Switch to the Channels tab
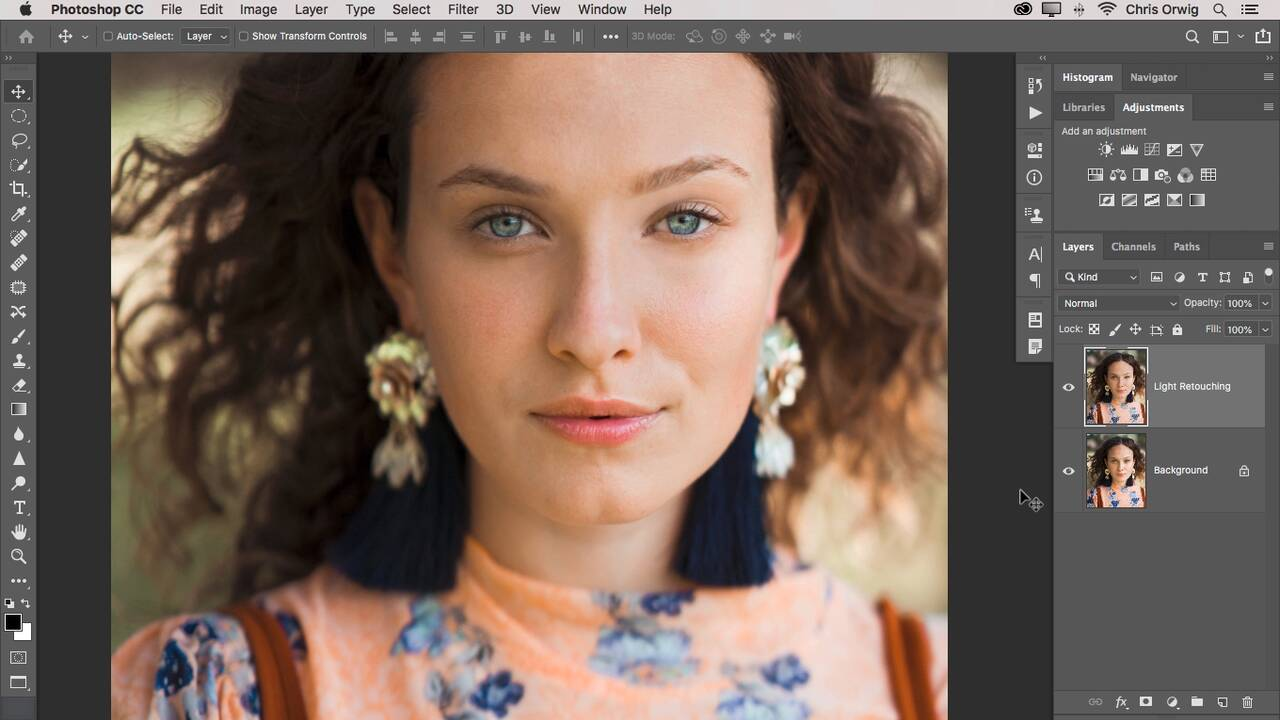The image size is (1280, 720). click(x=1133, y=247)
